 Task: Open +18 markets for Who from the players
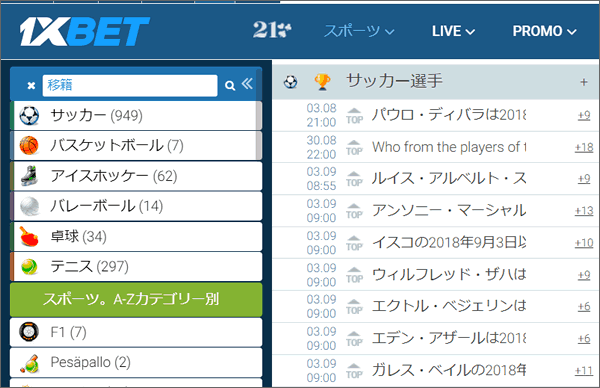click(584, 147)
